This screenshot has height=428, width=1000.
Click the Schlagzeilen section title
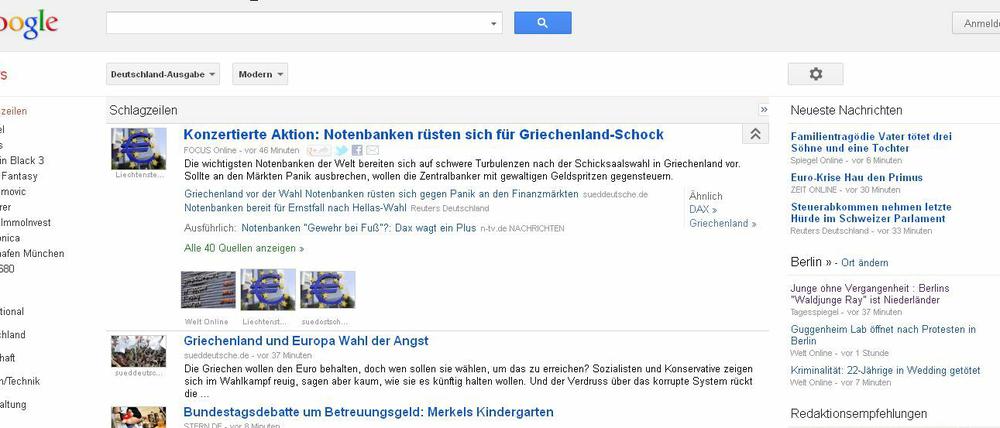pyautogui.click(x=143, y=110)
